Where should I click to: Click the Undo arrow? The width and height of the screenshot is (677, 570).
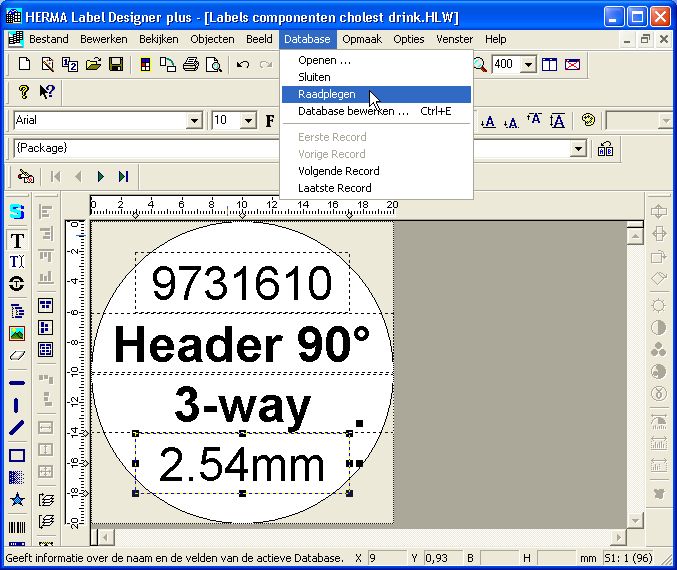click(x=243, y=65)
